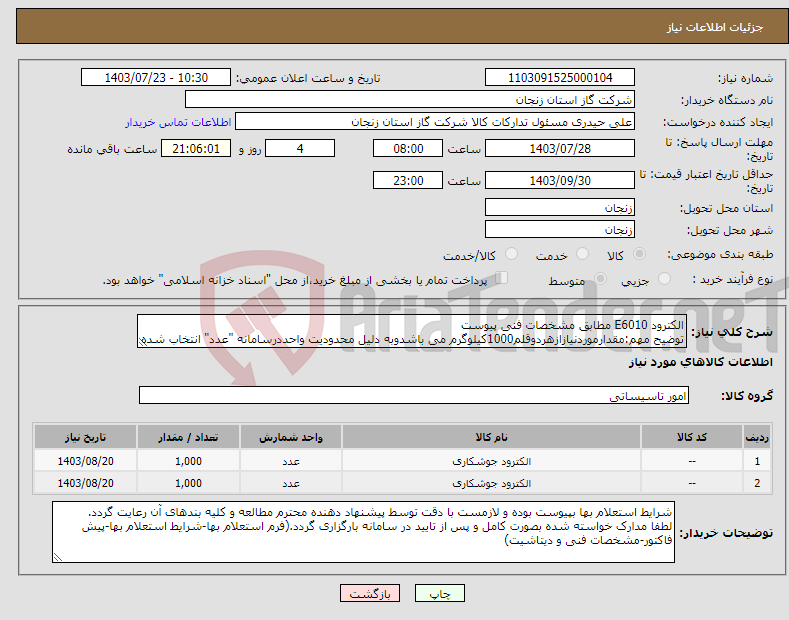789x620 pixels.
Task: Click date 1403/08/20 in row 2
Action: click(86, 484)
